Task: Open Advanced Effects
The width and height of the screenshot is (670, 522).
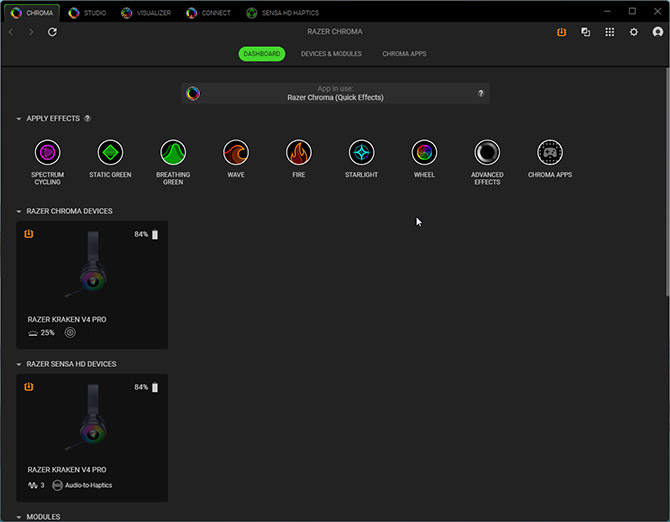Action: [487, 153]
